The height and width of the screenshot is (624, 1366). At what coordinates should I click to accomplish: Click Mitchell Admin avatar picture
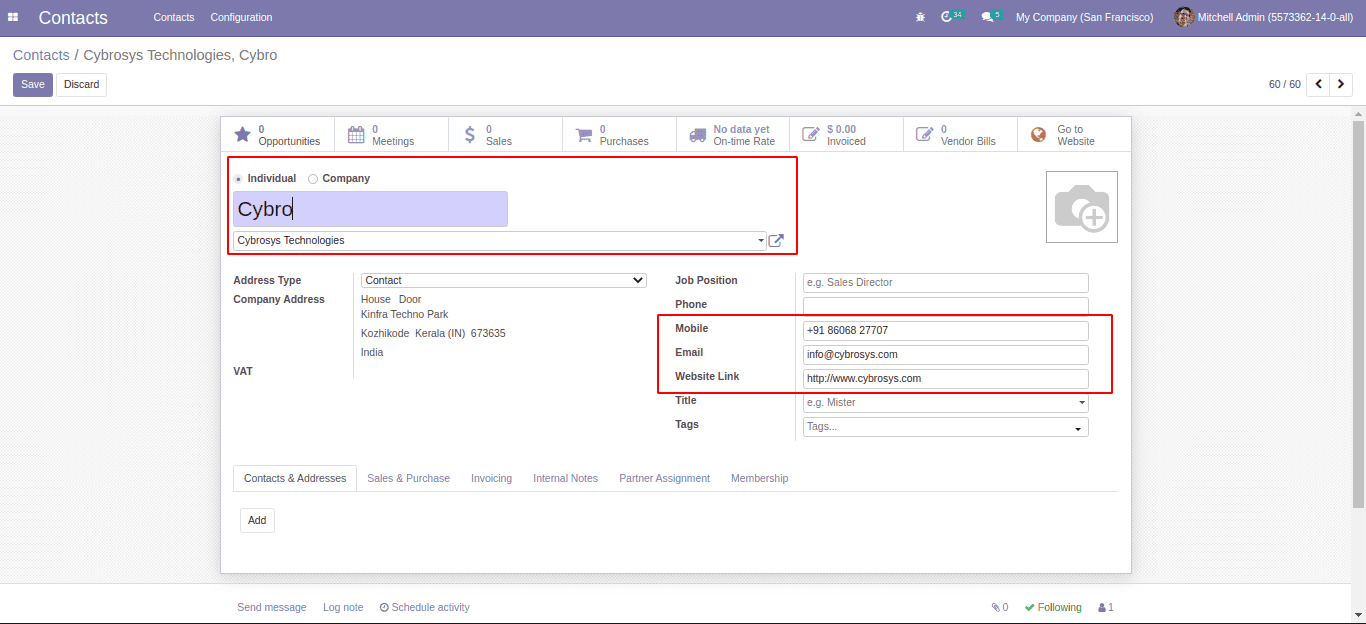click(x=1184, y=17)
